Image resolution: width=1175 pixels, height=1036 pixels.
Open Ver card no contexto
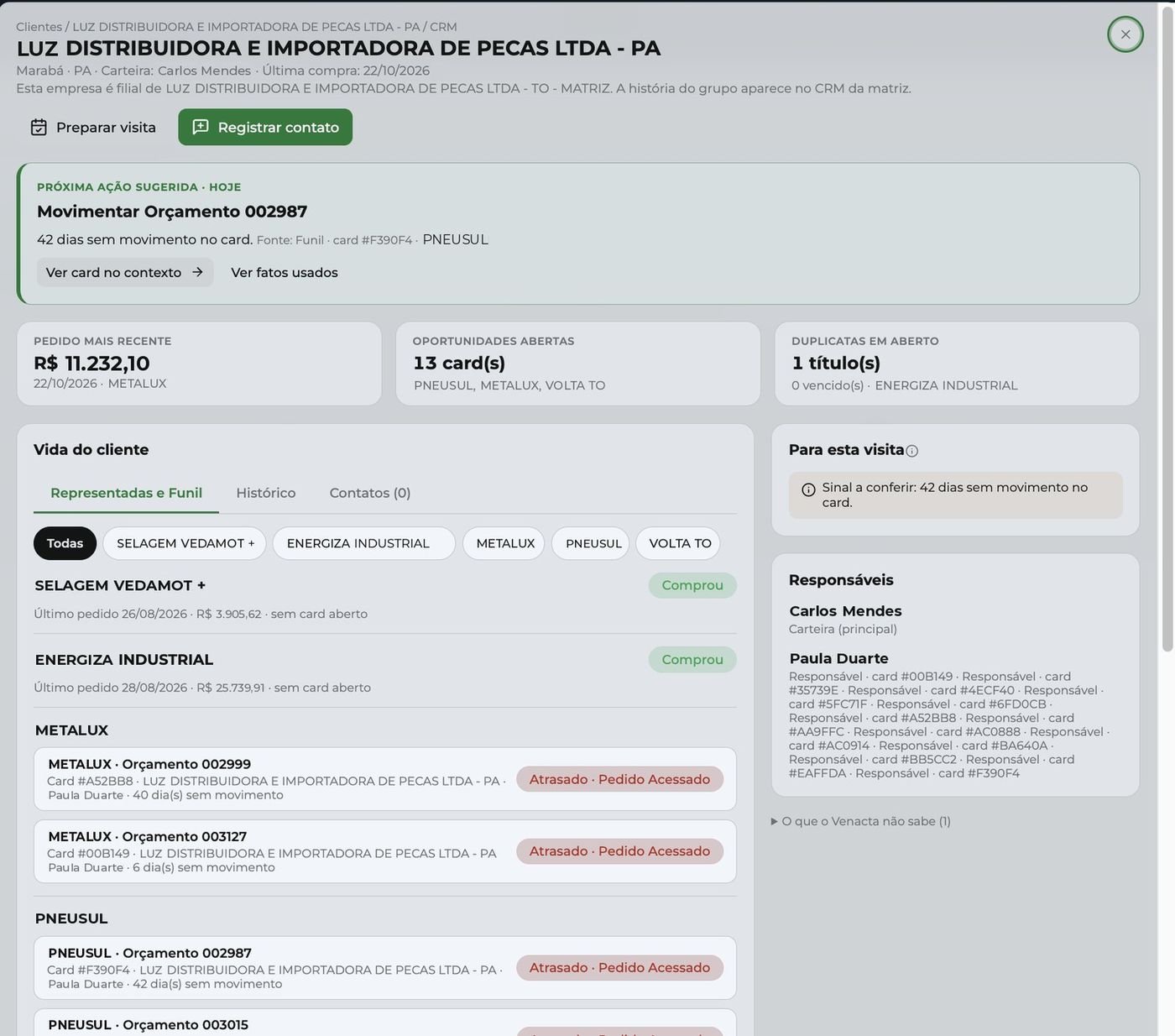(125, 272)
